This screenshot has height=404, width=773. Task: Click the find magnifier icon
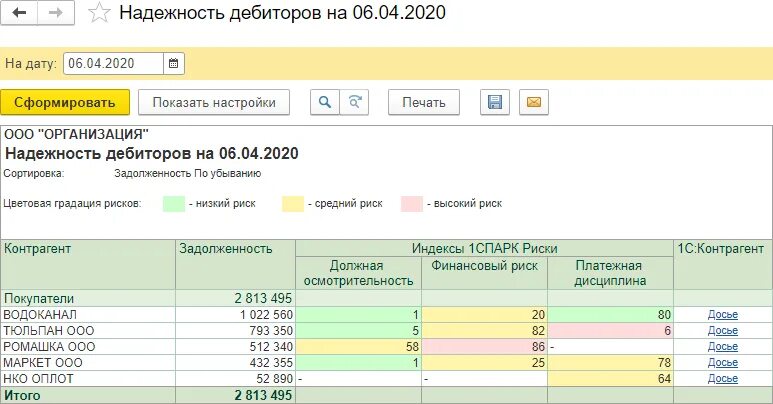(x=324, y=102)
